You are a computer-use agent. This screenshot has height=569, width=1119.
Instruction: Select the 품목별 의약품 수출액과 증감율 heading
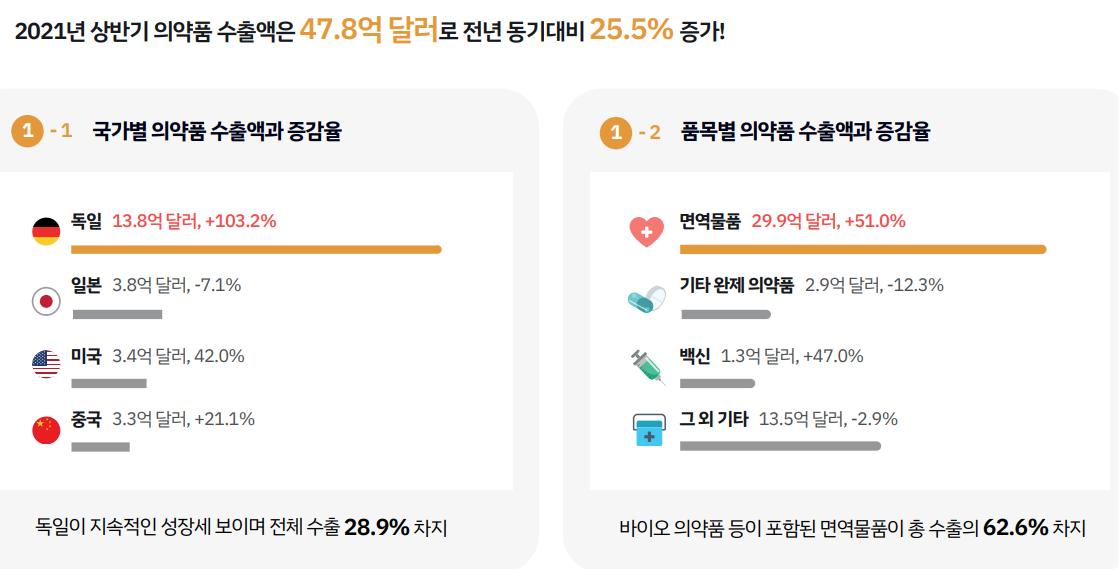(806, 131)
